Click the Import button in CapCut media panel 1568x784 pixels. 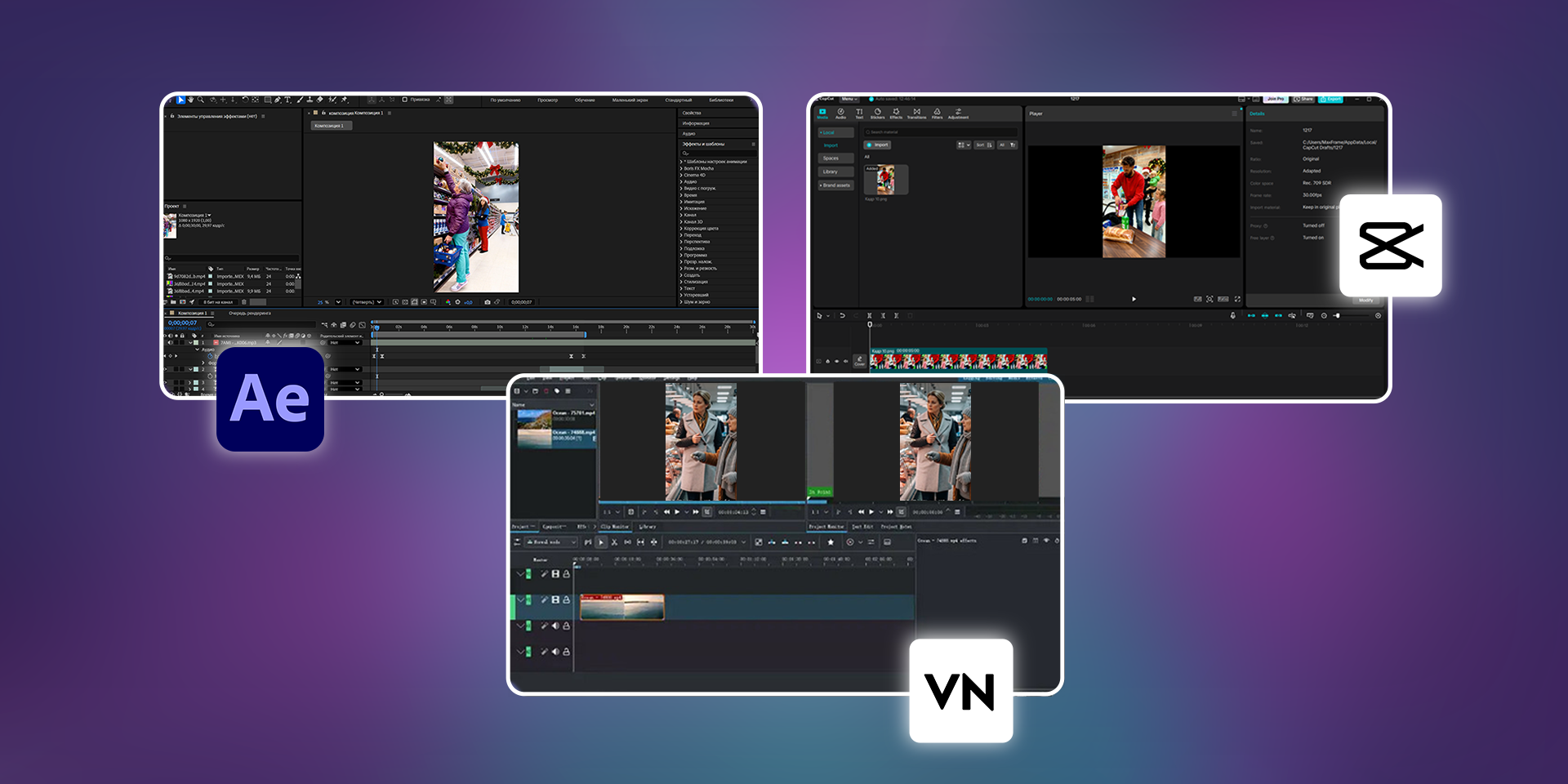(x=878, y=145)
